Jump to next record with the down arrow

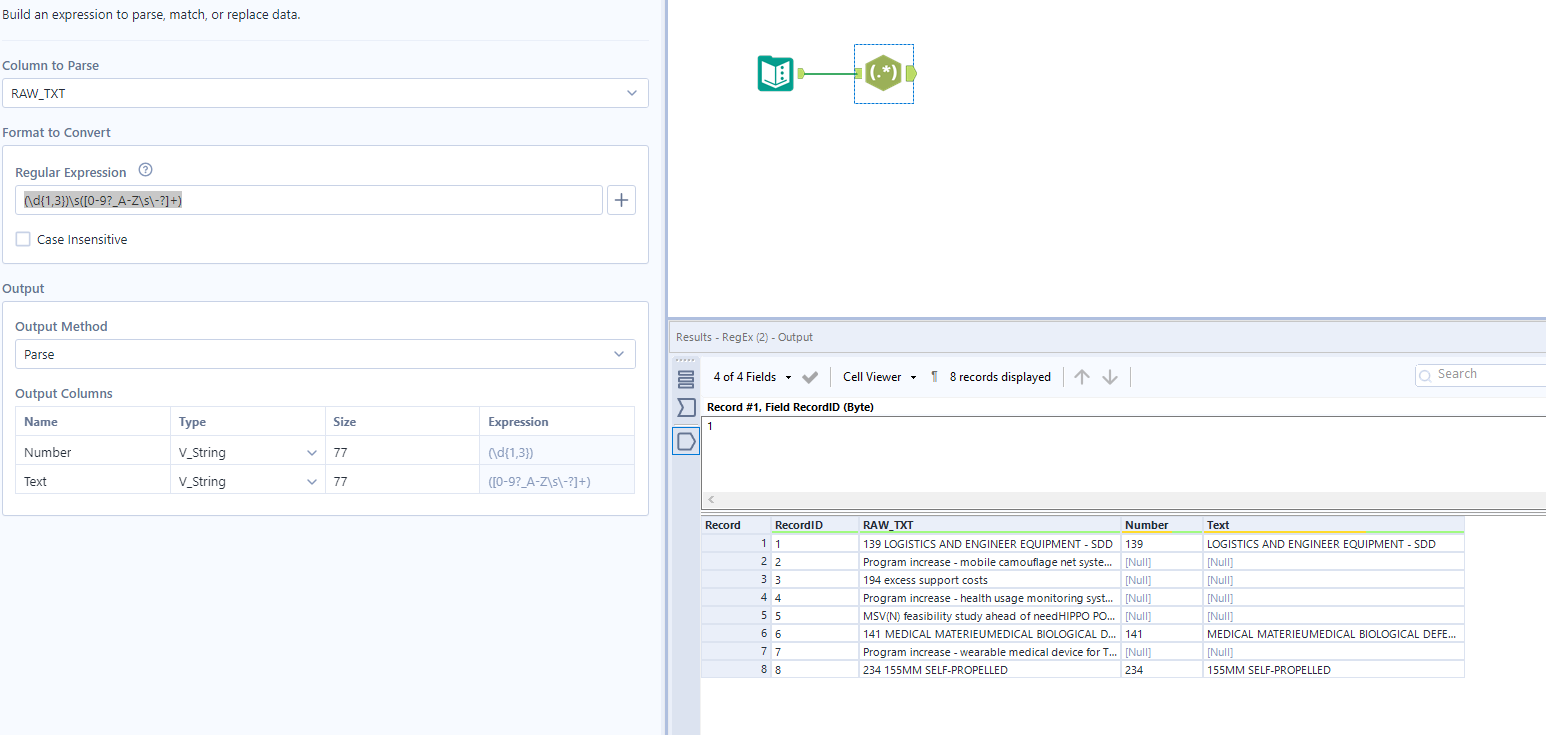[x=1110, y=377]
